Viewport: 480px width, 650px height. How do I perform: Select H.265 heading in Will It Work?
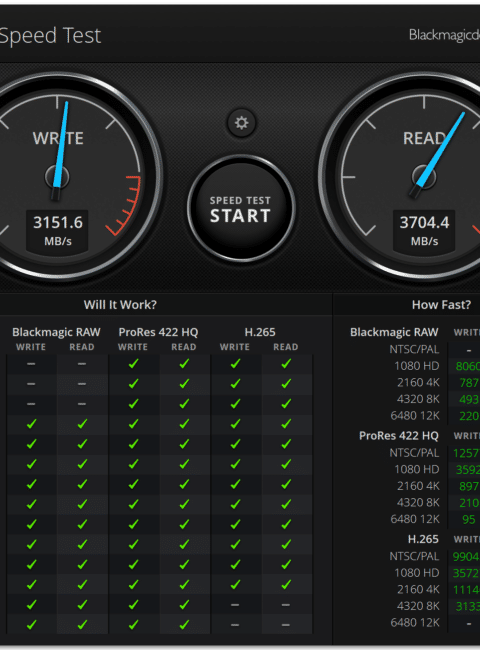[x=260, y=332]
